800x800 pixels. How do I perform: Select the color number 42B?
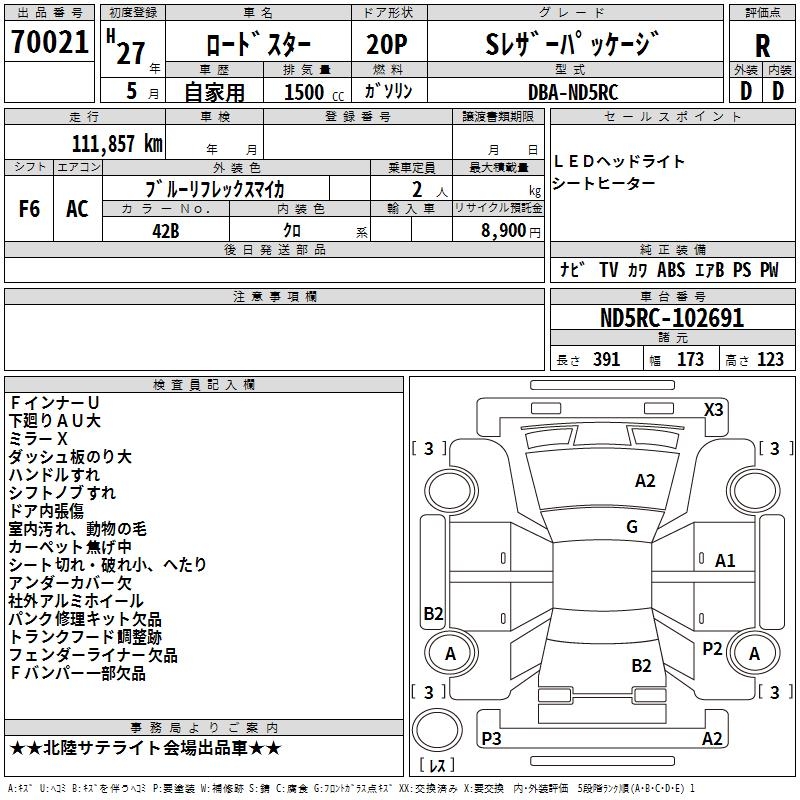click(166, 231)
